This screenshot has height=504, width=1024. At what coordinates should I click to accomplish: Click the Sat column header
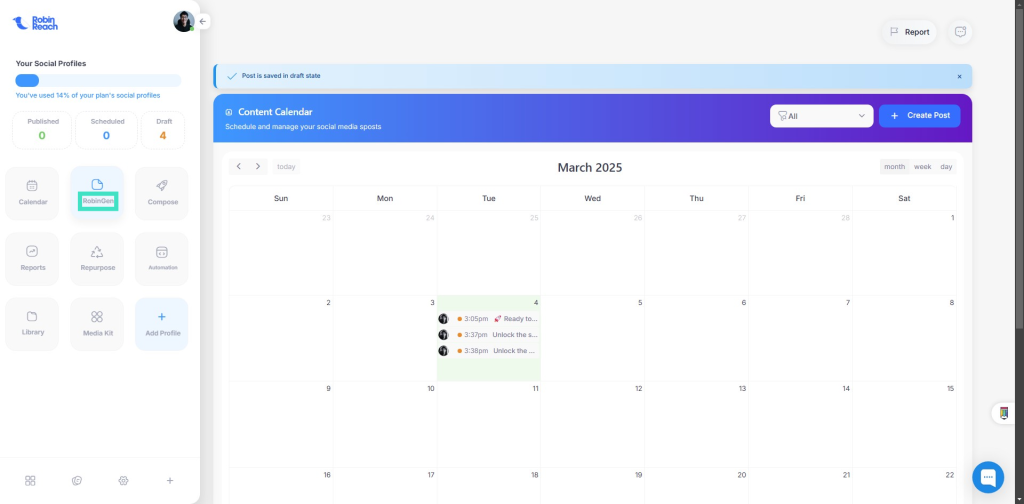904,198
